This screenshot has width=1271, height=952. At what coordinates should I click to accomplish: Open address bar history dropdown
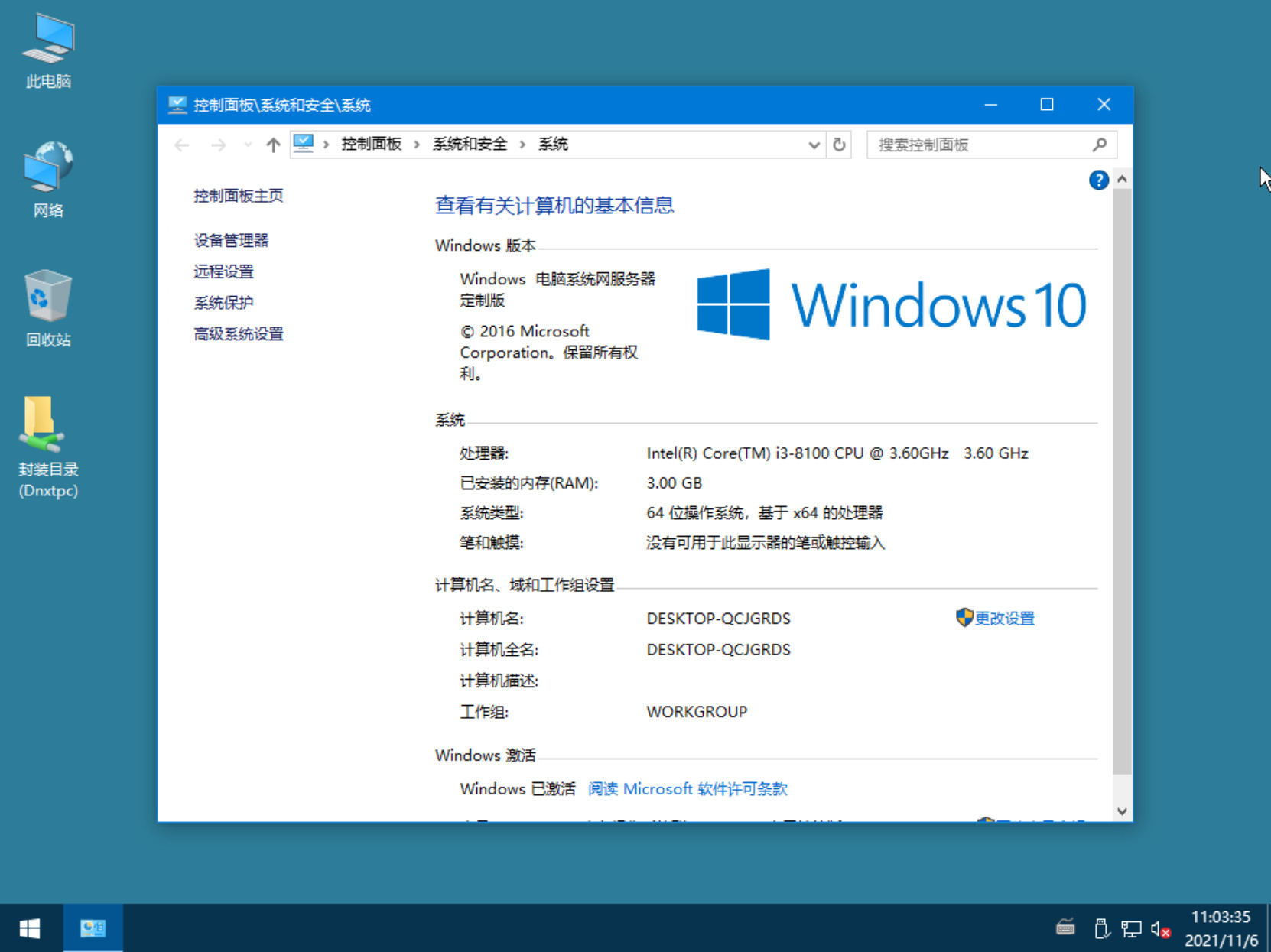814,145
